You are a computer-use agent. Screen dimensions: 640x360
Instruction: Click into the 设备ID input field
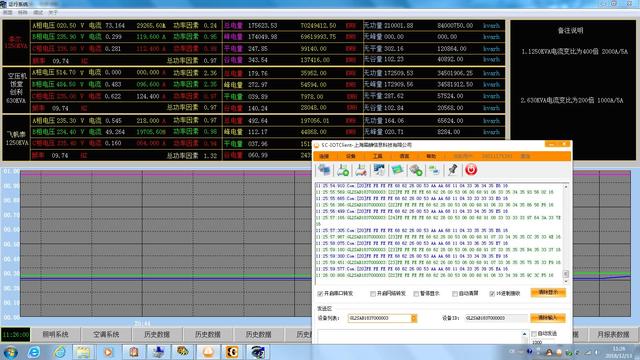[x=496, y=318]
